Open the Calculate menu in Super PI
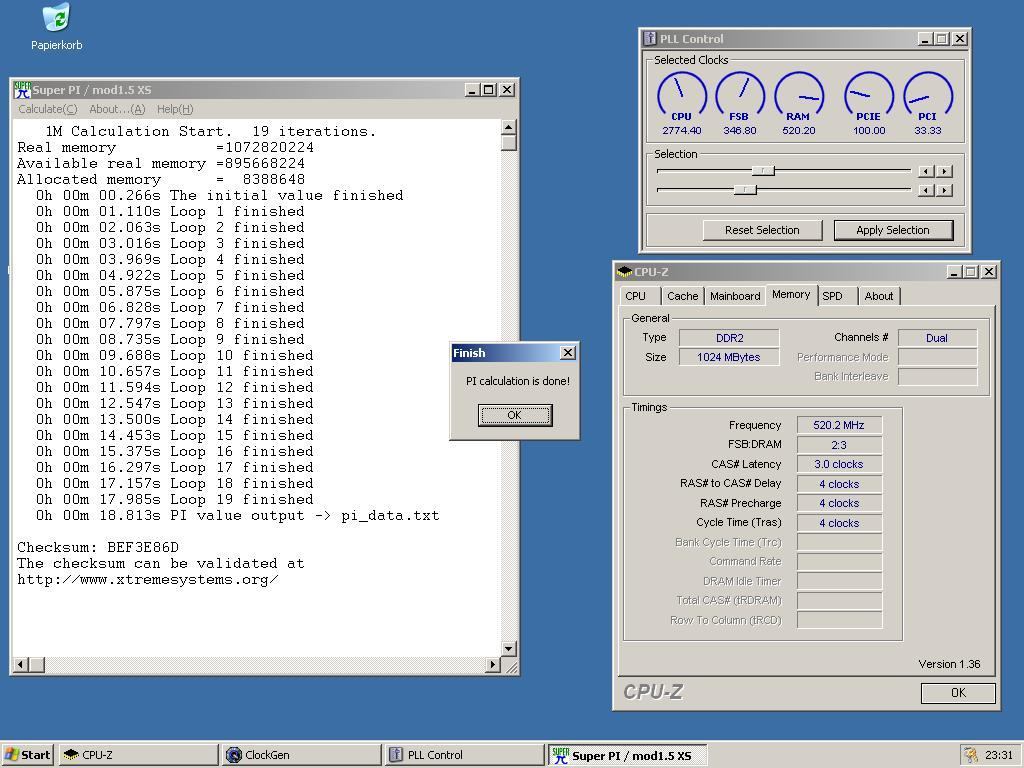 click(x=48, y=109)
